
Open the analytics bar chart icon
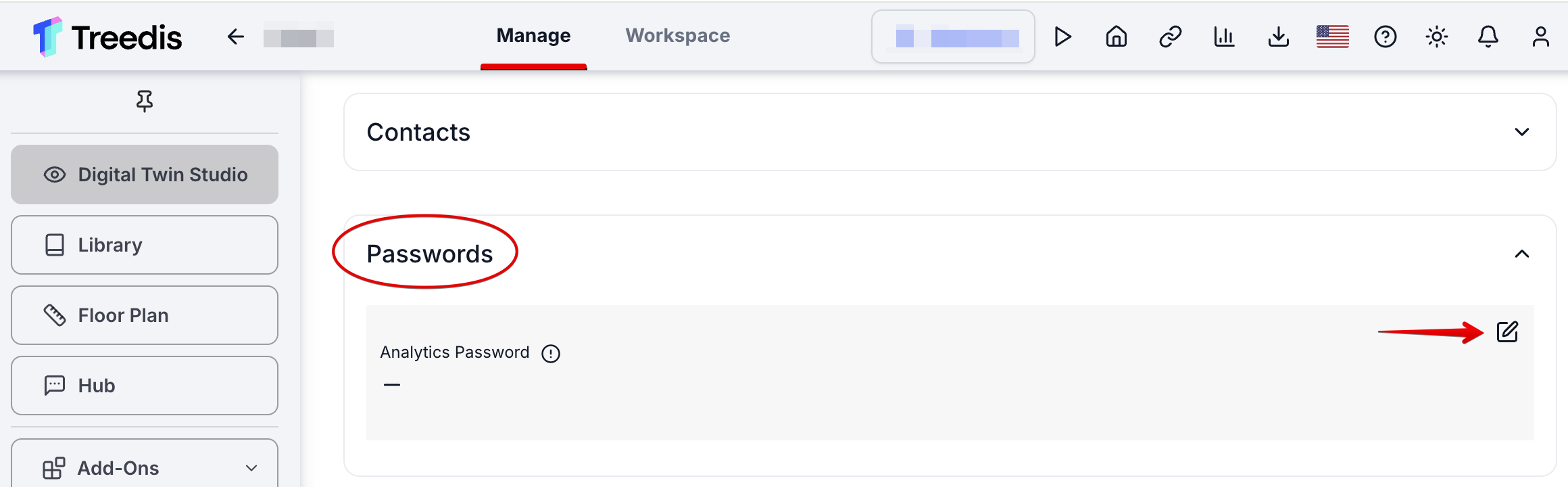[x=1224, y=37]
